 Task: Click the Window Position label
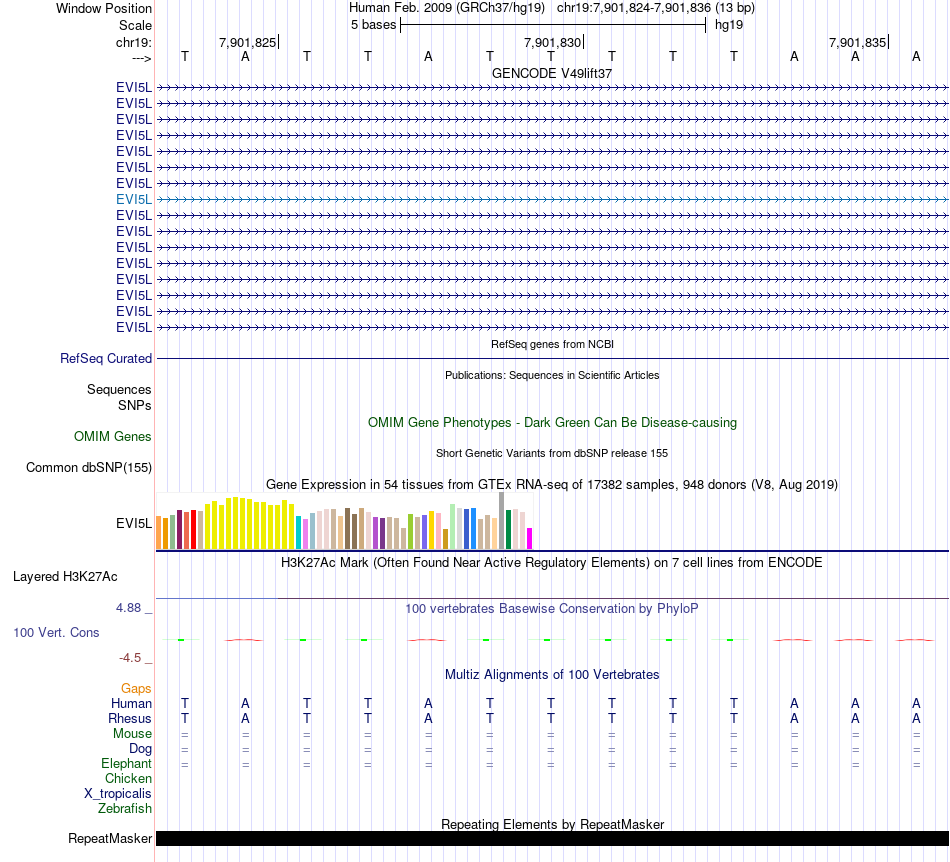[104, 8]
